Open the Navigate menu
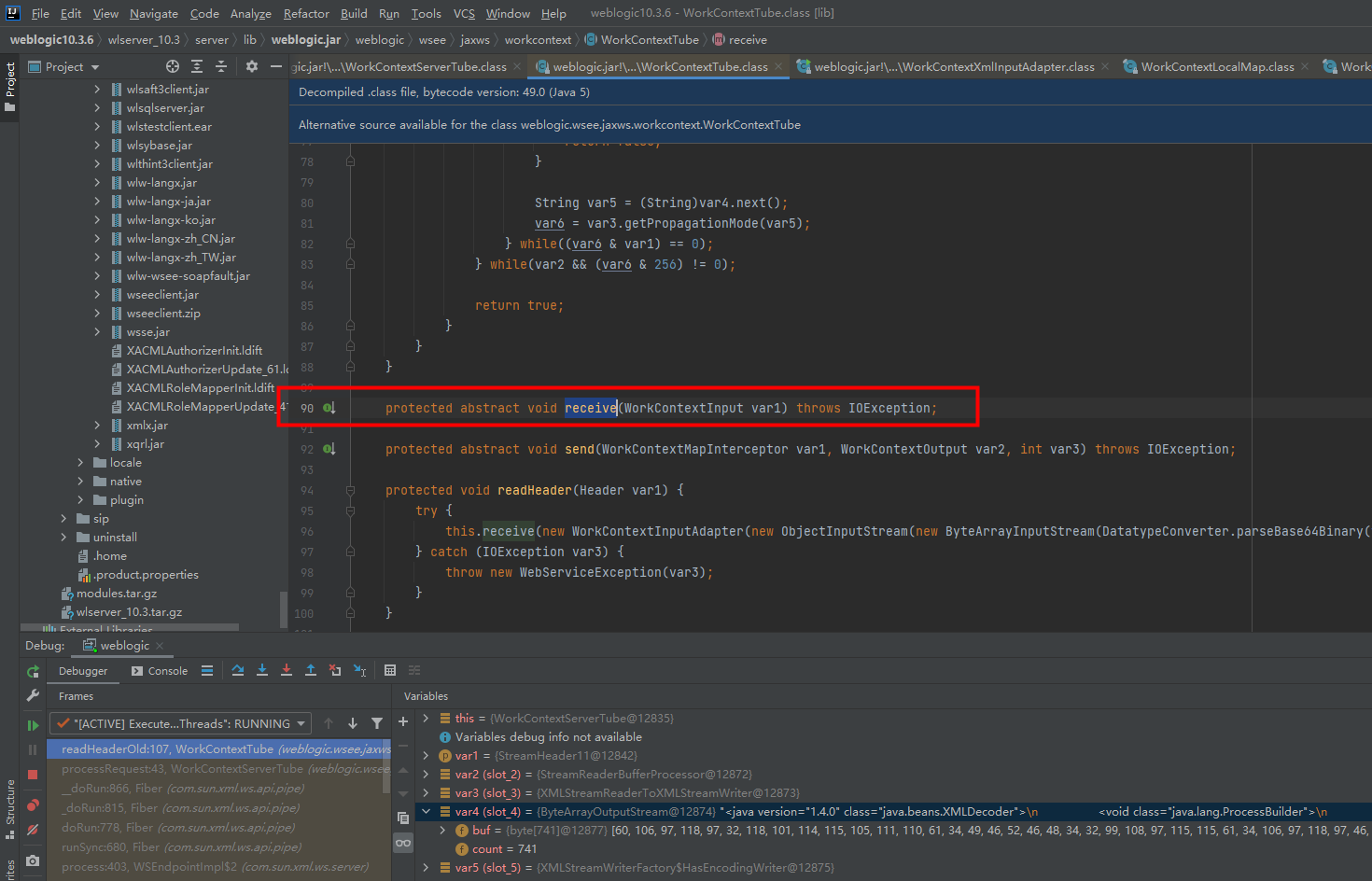The image size is (1372, 881). coord(154,13)
